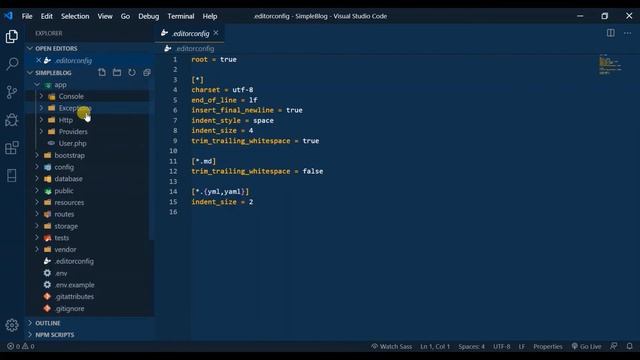Image resolution: width=640 pixels, height=360 pixels.
Task: Close the .editorconfig tab
Action: click(216, 33)
